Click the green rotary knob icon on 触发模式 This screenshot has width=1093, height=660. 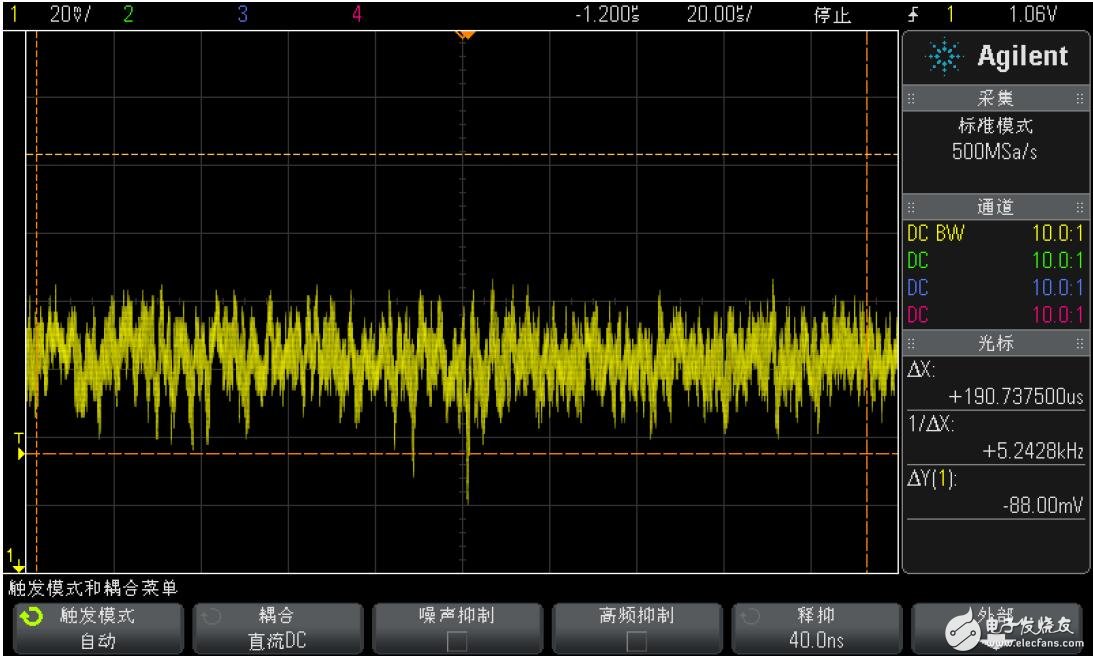click(32, 617)
